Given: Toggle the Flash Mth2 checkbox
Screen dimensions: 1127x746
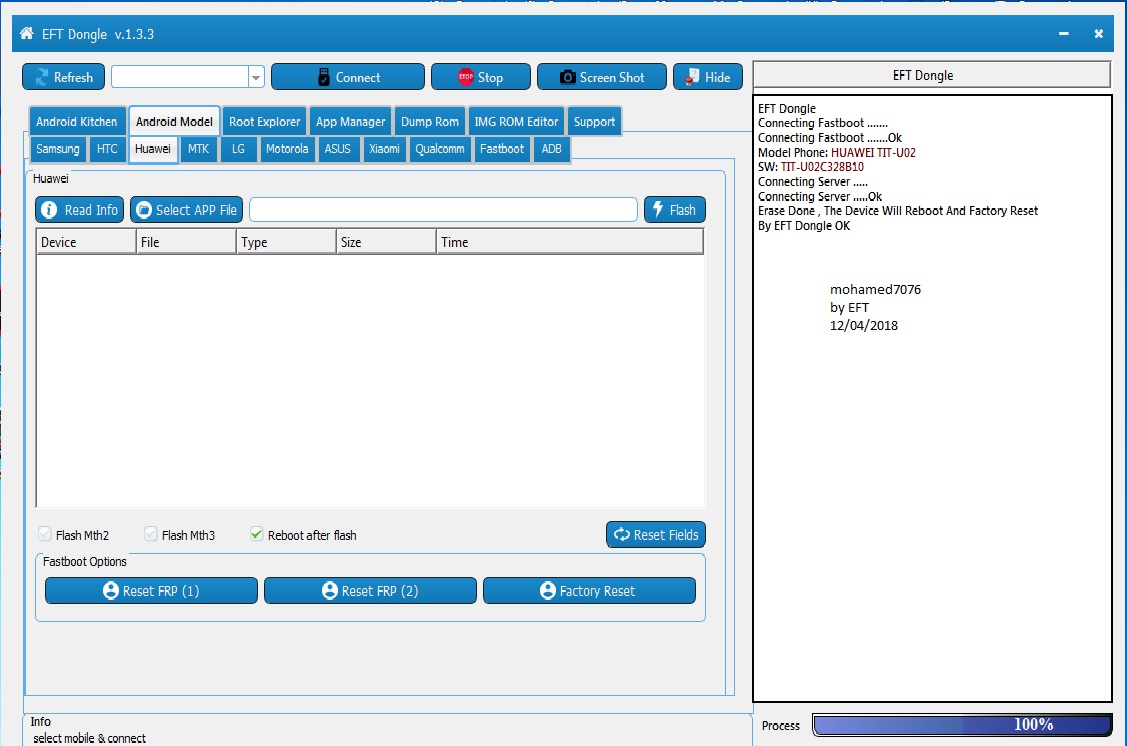Looking at the screenshot, I should coord(45,534).
